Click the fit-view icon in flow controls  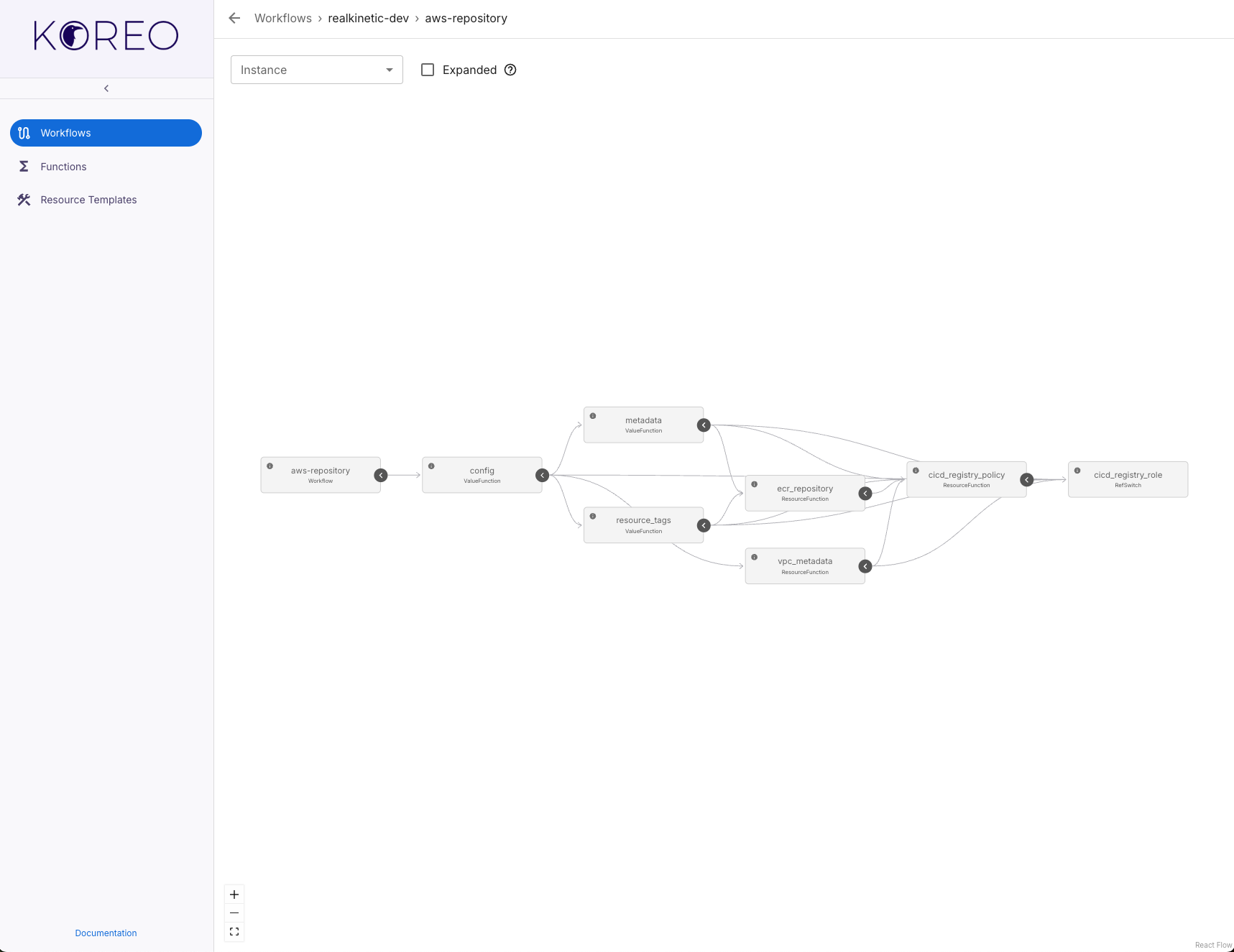tap(234, 931)
